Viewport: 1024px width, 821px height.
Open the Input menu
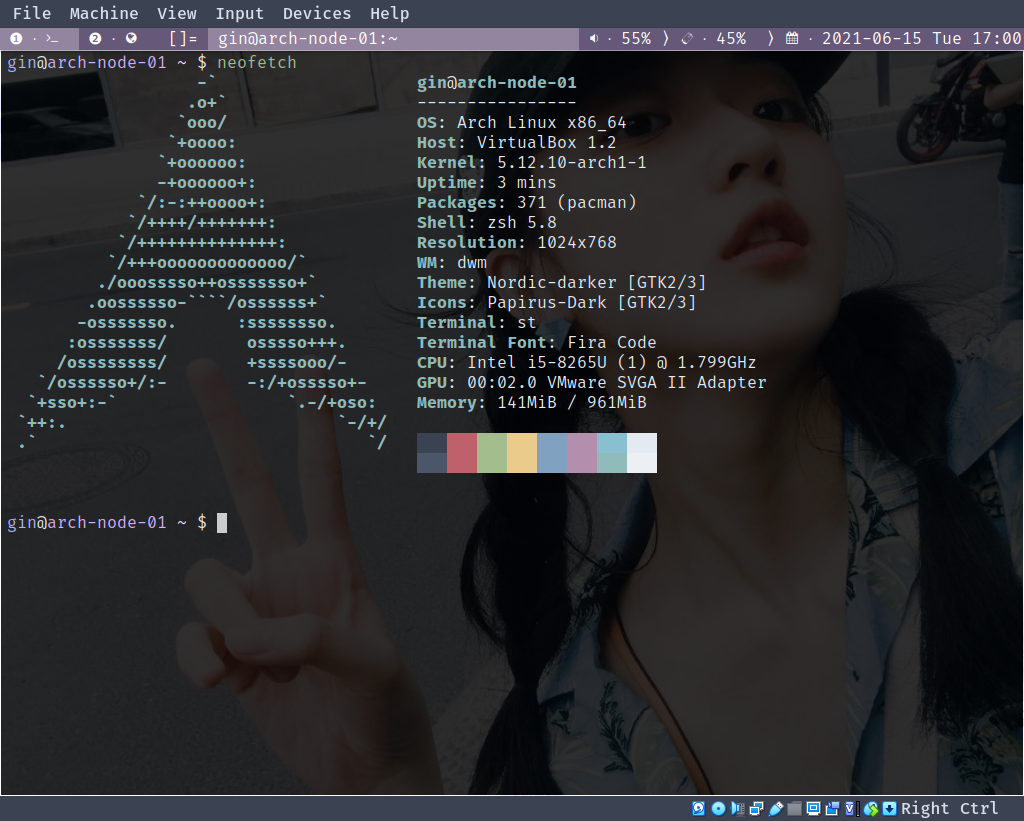pos(239,13)
